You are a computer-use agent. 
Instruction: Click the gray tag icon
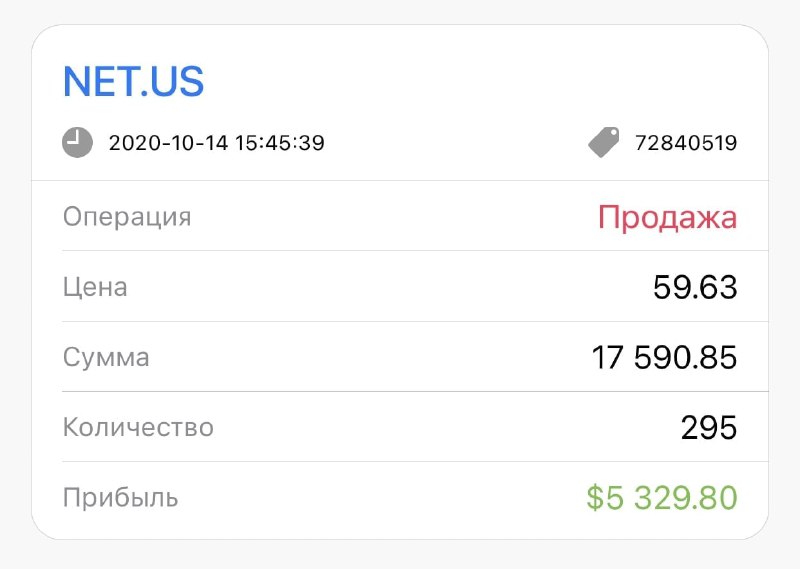point(604,142)
